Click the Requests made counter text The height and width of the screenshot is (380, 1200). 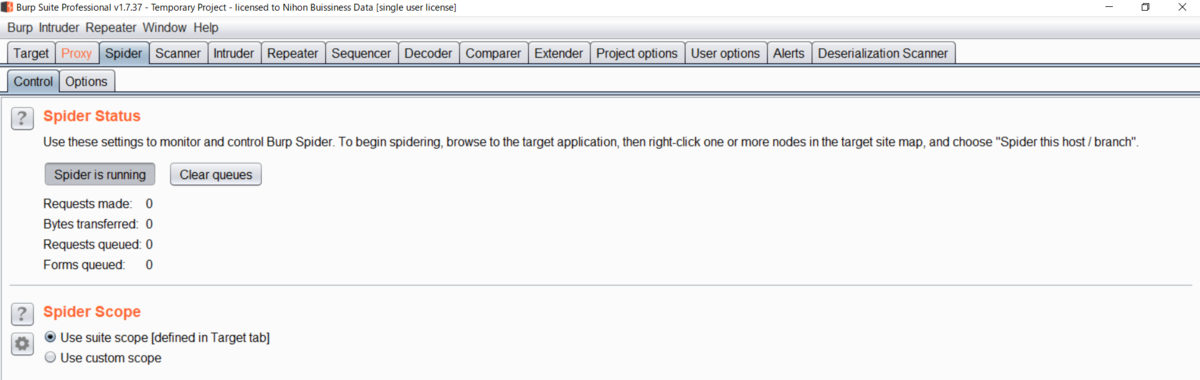(98, 204)
